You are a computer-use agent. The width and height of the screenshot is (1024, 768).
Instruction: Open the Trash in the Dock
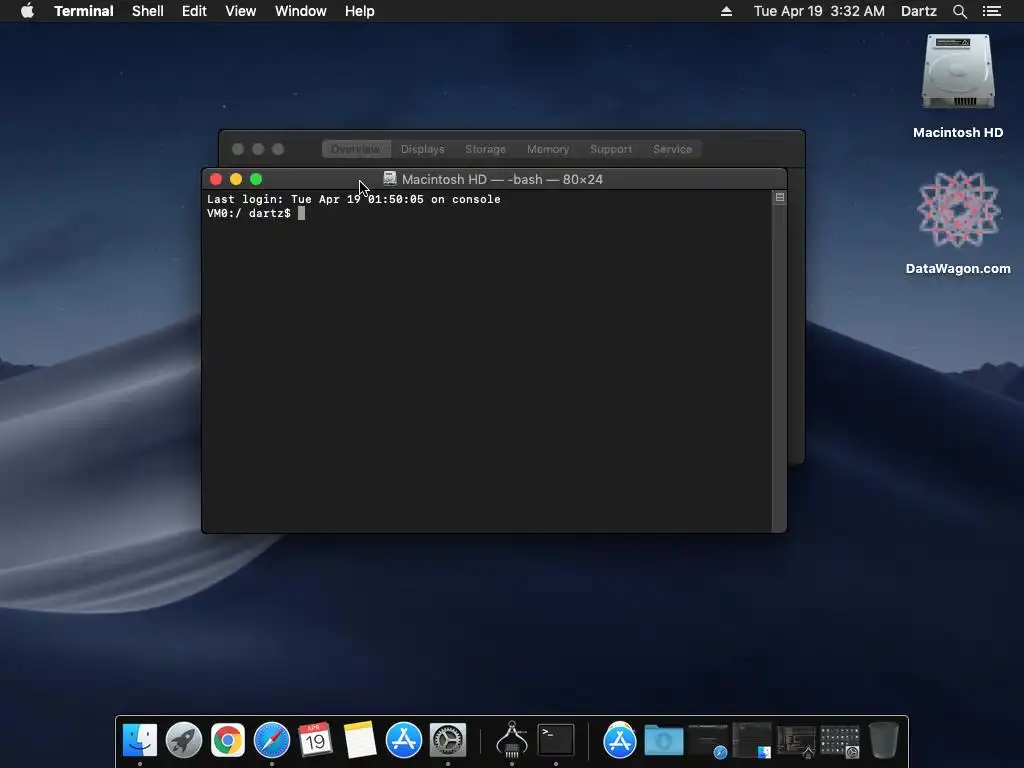pyautogui.click(x=884, y=740)
